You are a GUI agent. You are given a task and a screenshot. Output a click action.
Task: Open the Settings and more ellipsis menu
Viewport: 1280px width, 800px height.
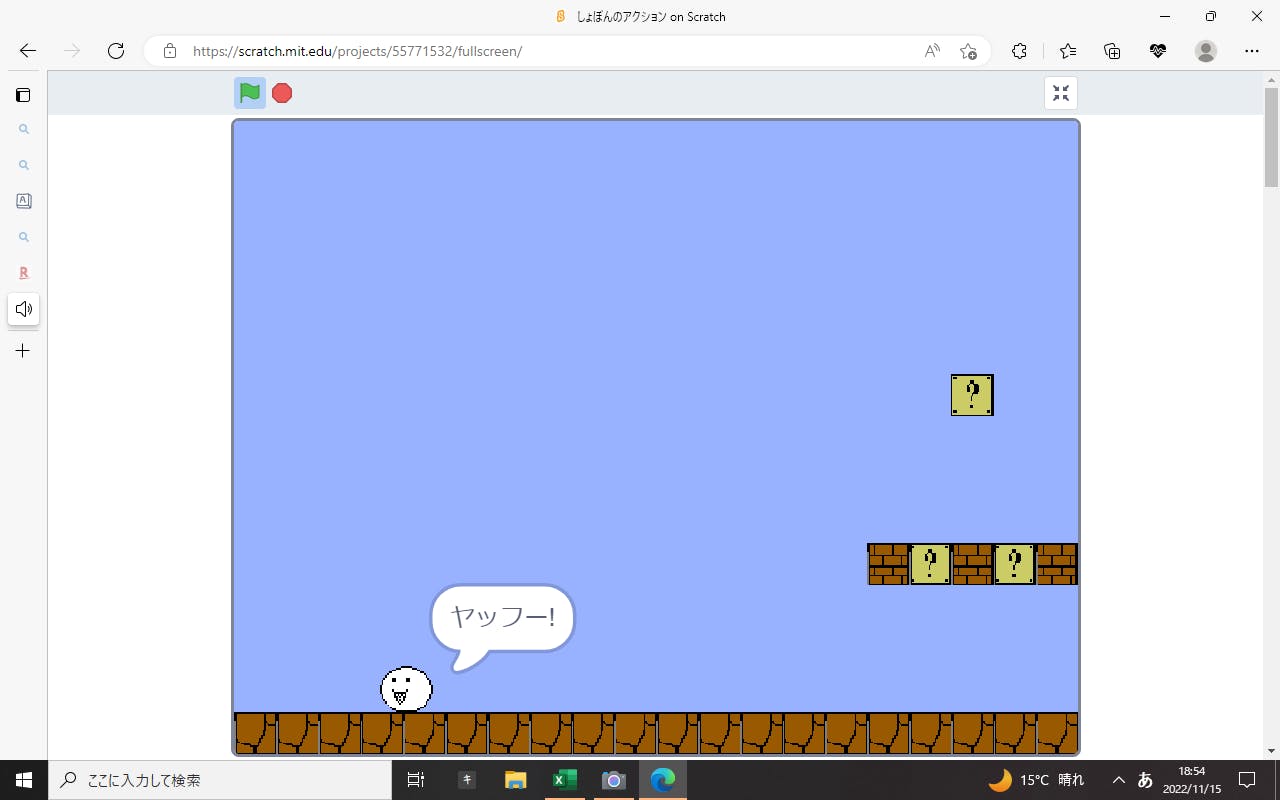tap(1252, 51)
